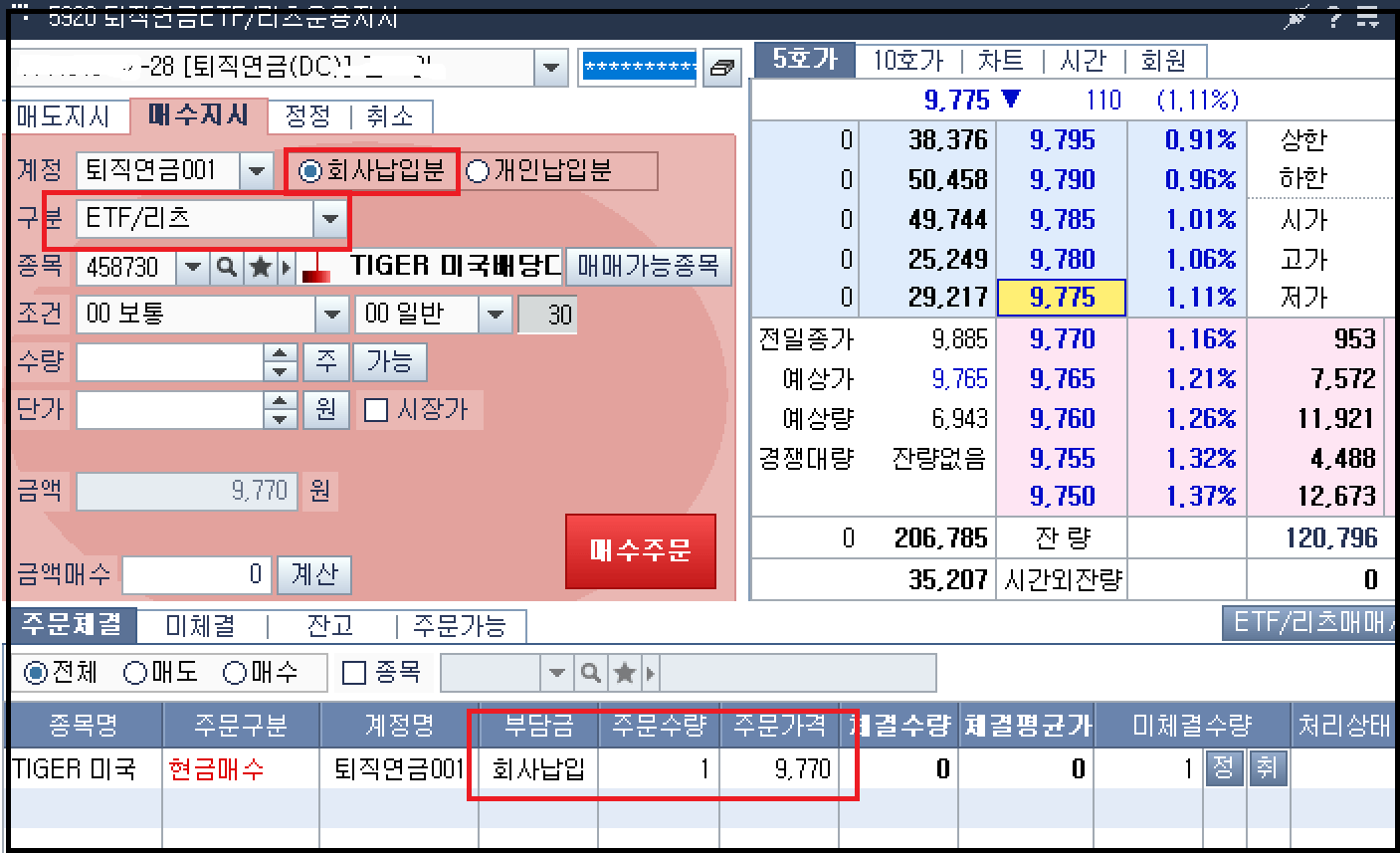Open the 구분 ETF/리츠 dropdown
Image resolution: width=1400 pixels, height=853 pixels.
tap(330, 219)
